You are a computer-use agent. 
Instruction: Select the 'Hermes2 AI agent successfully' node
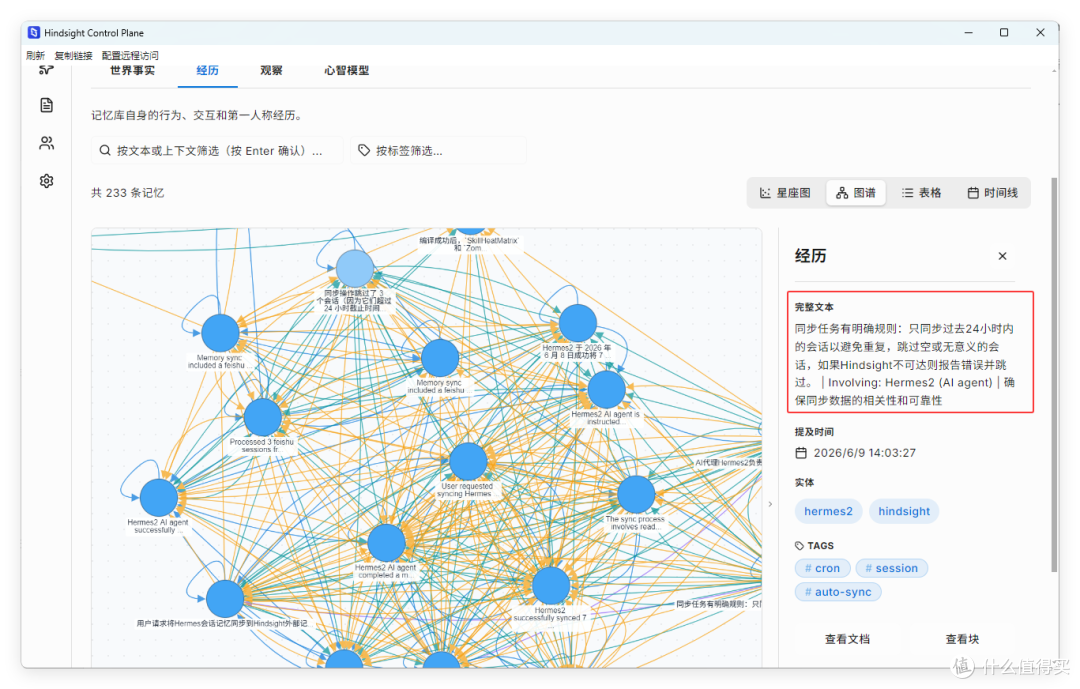point(159,497)
